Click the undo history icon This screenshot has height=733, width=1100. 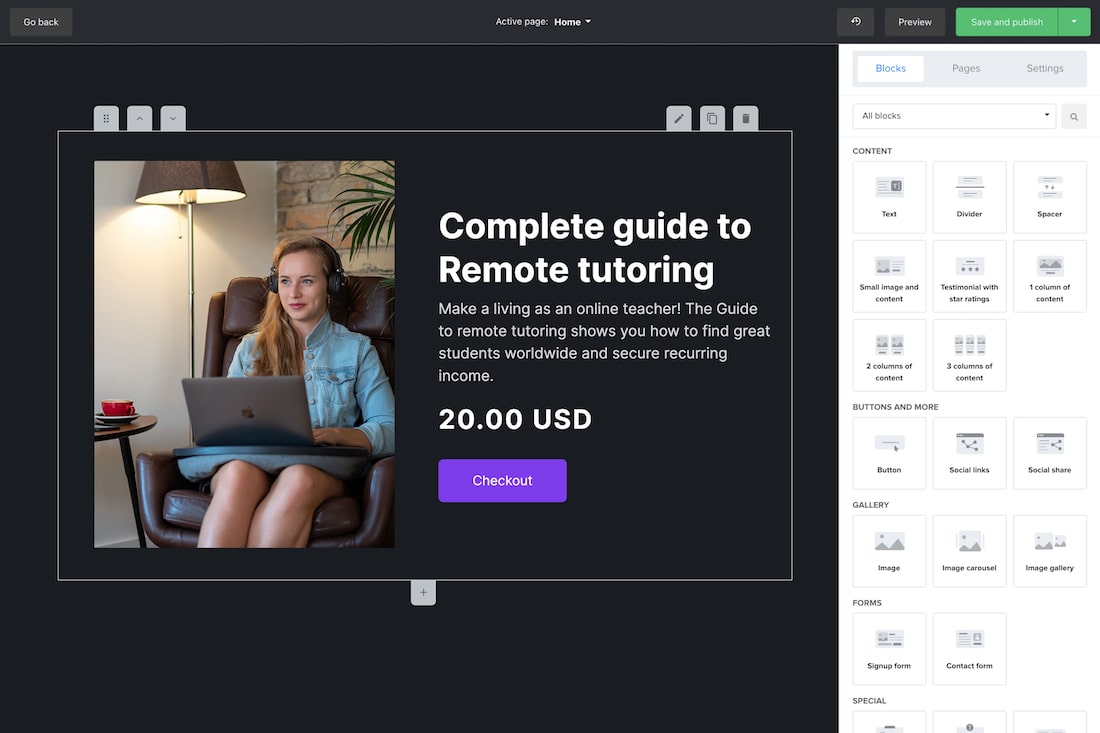pyautogui.click(x=855, y=22)
